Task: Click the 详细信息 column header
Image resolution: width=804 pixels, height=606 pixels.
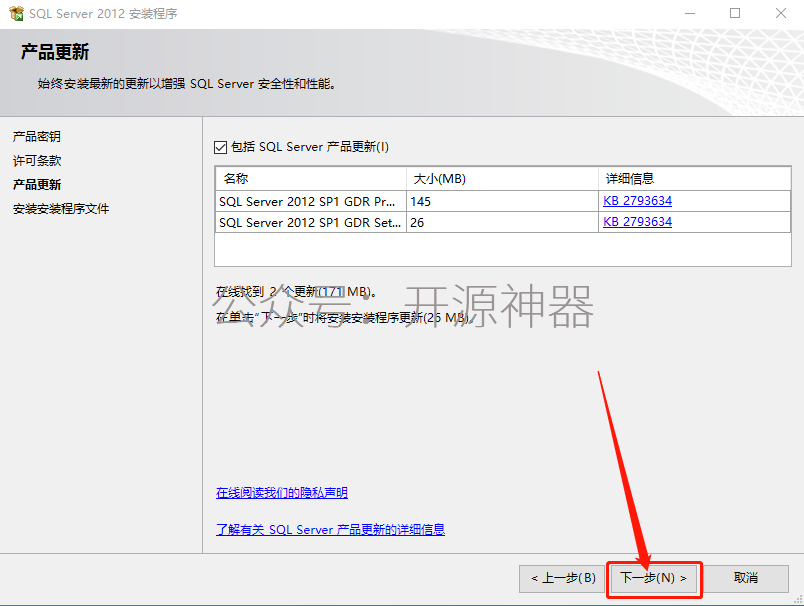Action: [695, 178]
